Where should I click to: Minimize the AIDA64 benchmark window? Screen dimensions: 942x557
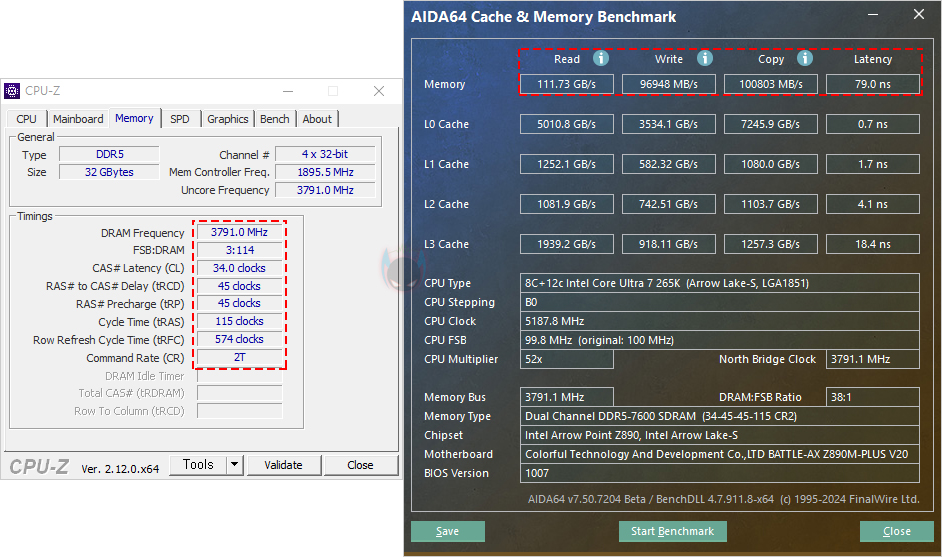coord(873,14)
